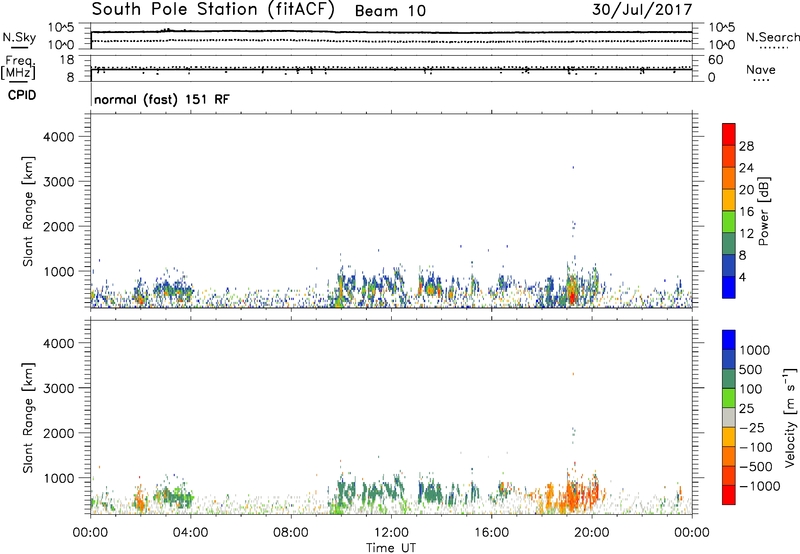Click the date '30/Jul/2017'
800x554 pixels.
coord(642,10)
